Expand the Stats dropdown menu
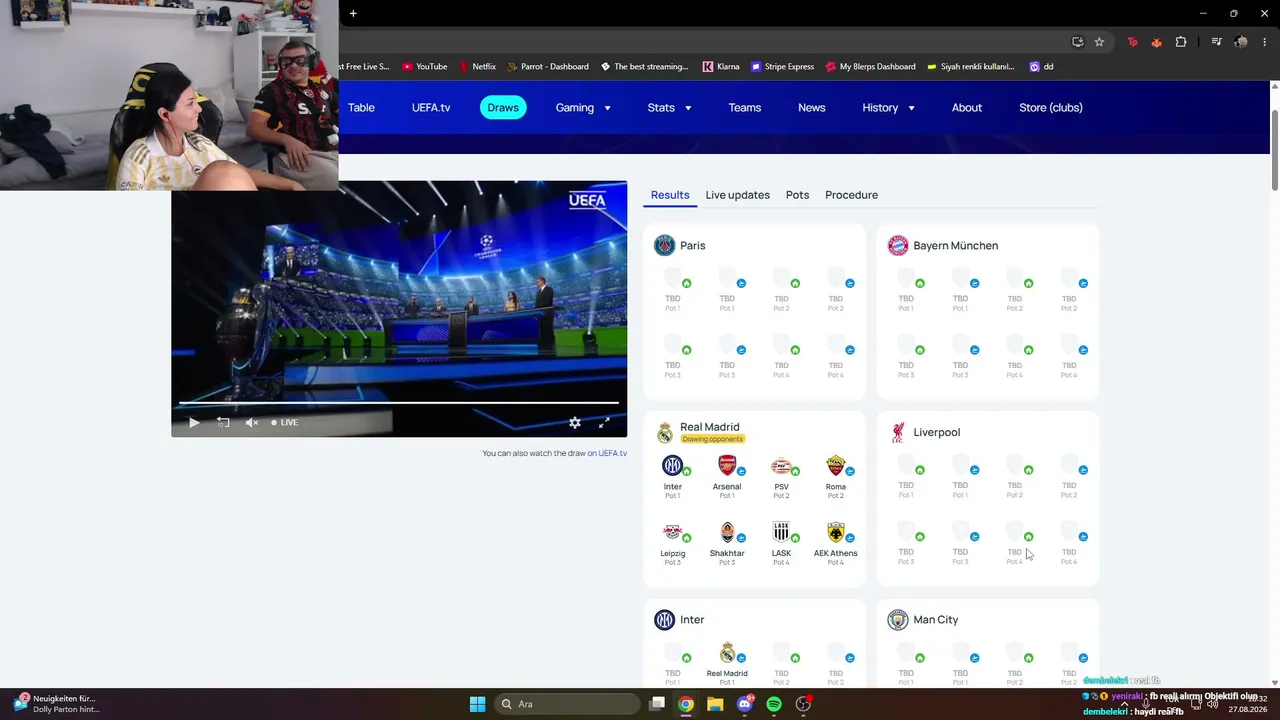Image resolution: width=1280 pixels, height=720 pixels. tap(669, 107)
